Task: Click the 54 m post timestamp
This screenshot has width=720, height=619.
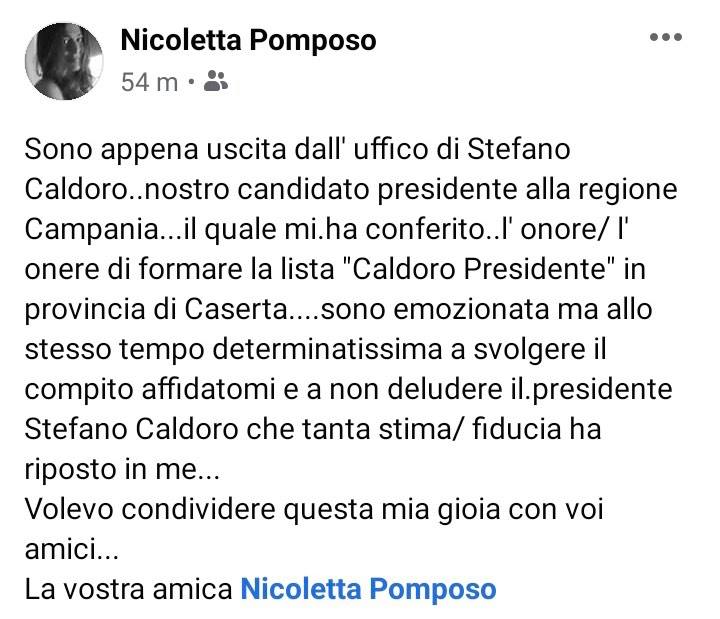Action: click(148, 82)
